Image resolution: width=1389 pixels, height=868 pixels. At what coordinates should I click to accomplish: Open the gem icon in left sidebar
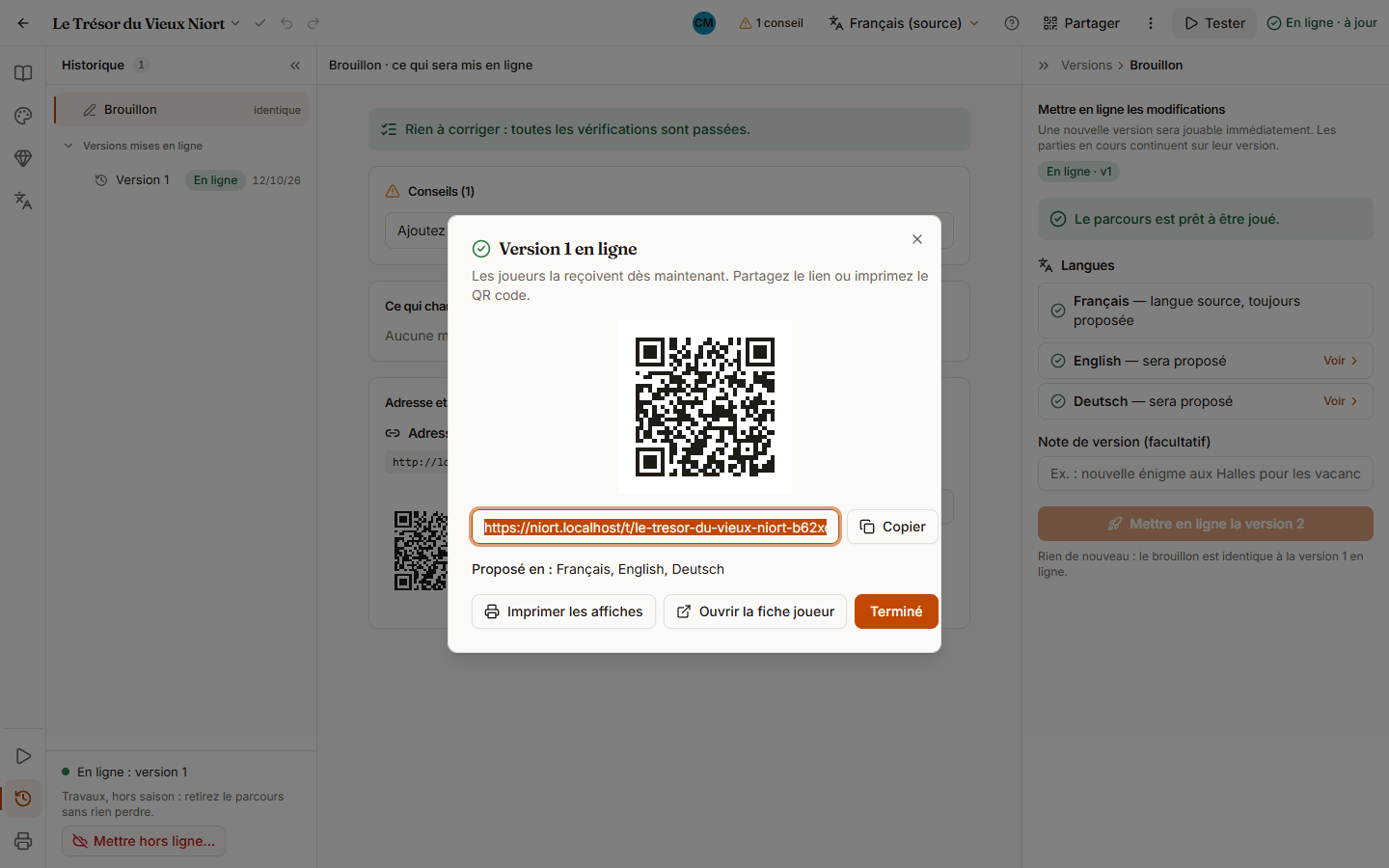pos(23,158)
